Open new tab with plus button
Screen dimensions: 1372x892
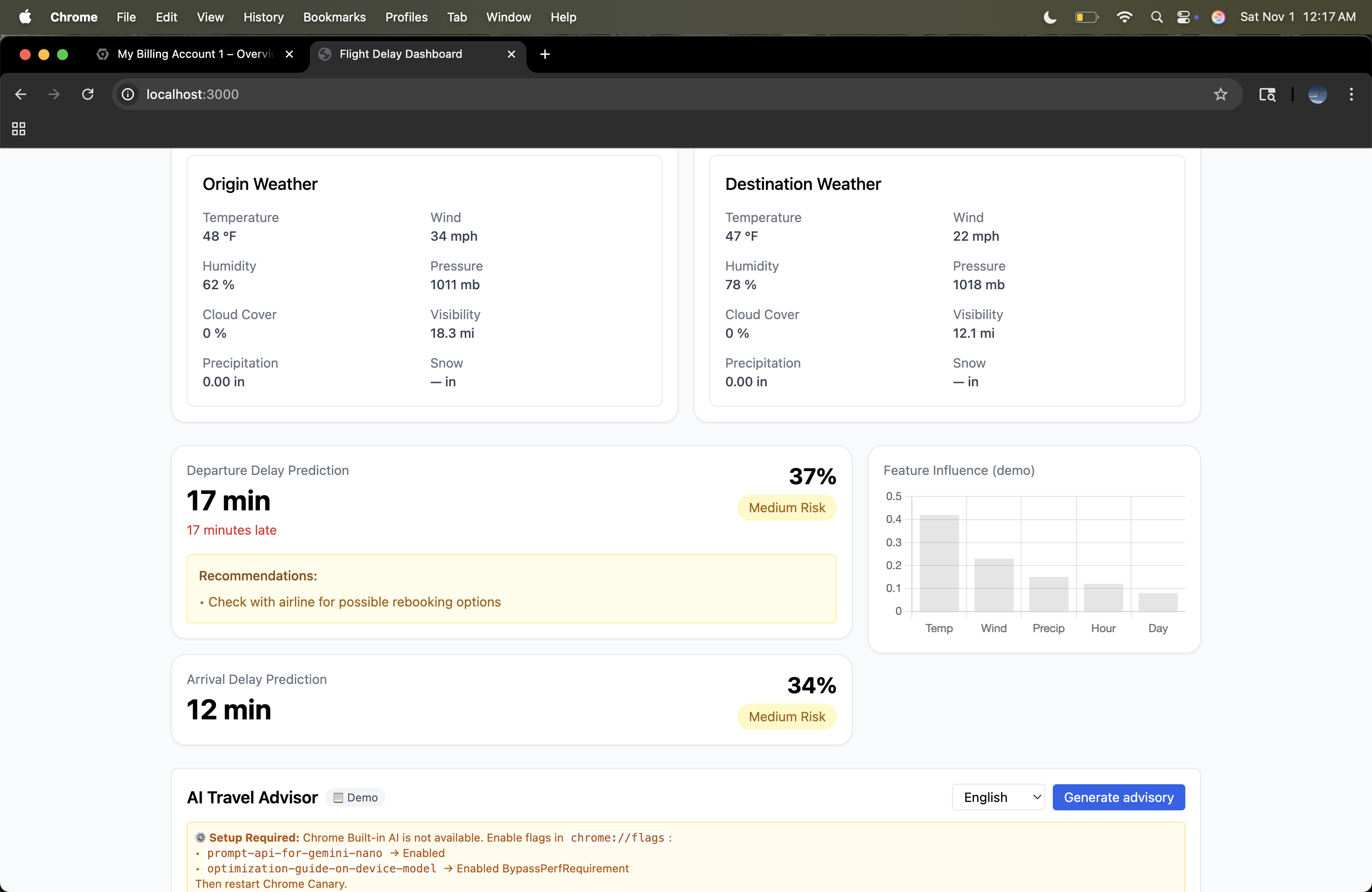pyautogui.click(x=545, y=54)
